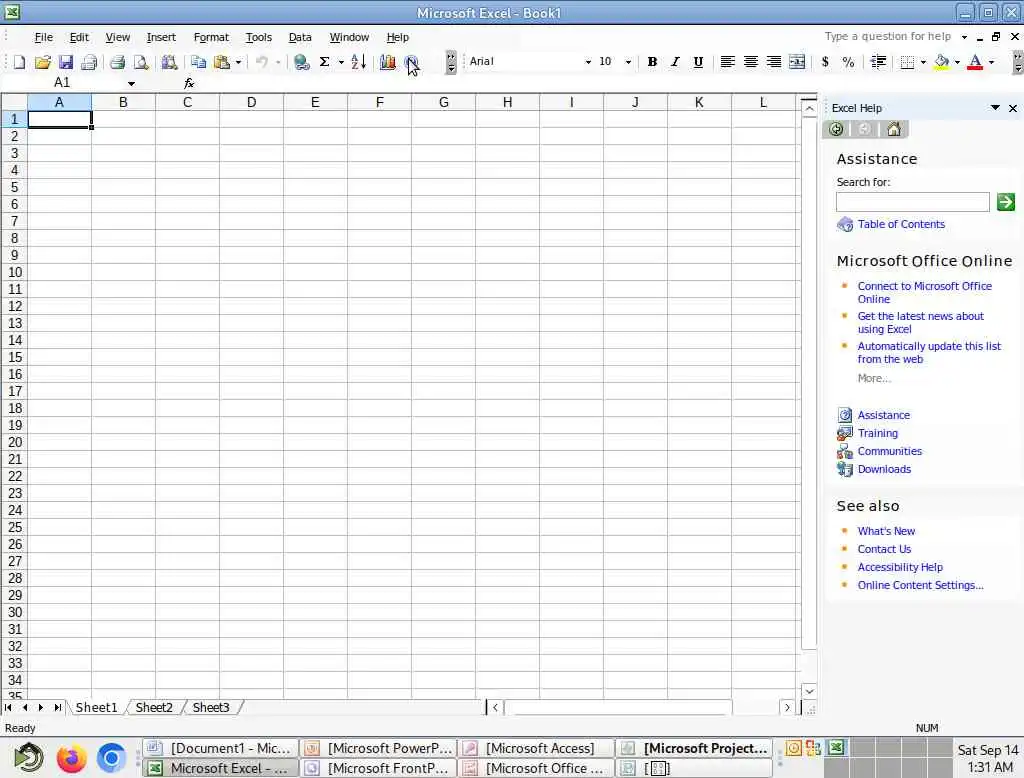Toggle Italic formatting
The image size is (1024, 778).
click(x=675, y=62)
